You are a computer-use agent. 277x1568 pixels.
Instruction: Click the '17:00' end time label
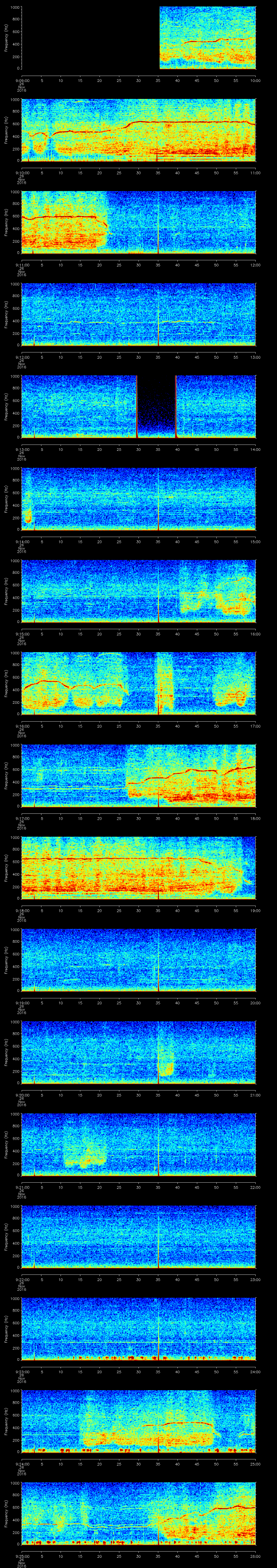click(x=255, y=726)
